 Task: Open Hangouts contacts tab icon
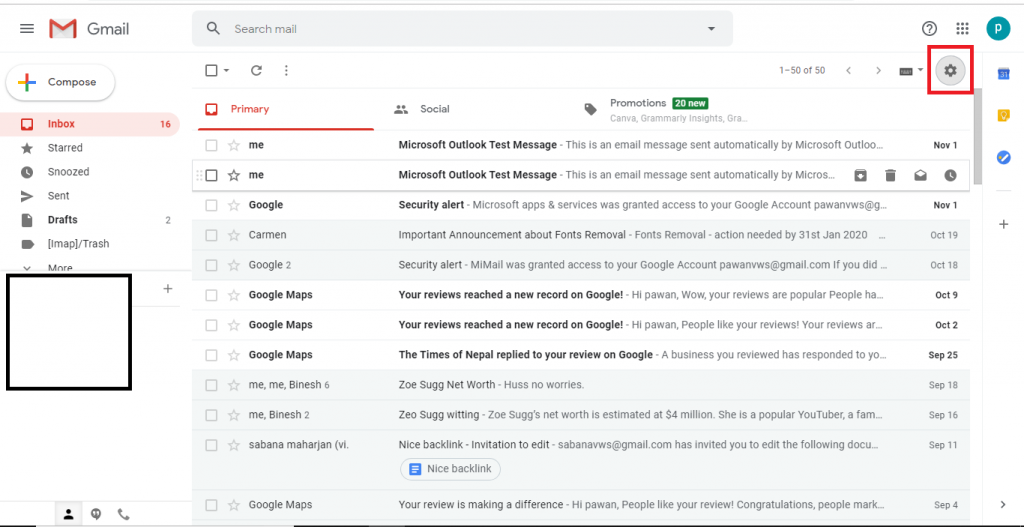pos(69,514)
